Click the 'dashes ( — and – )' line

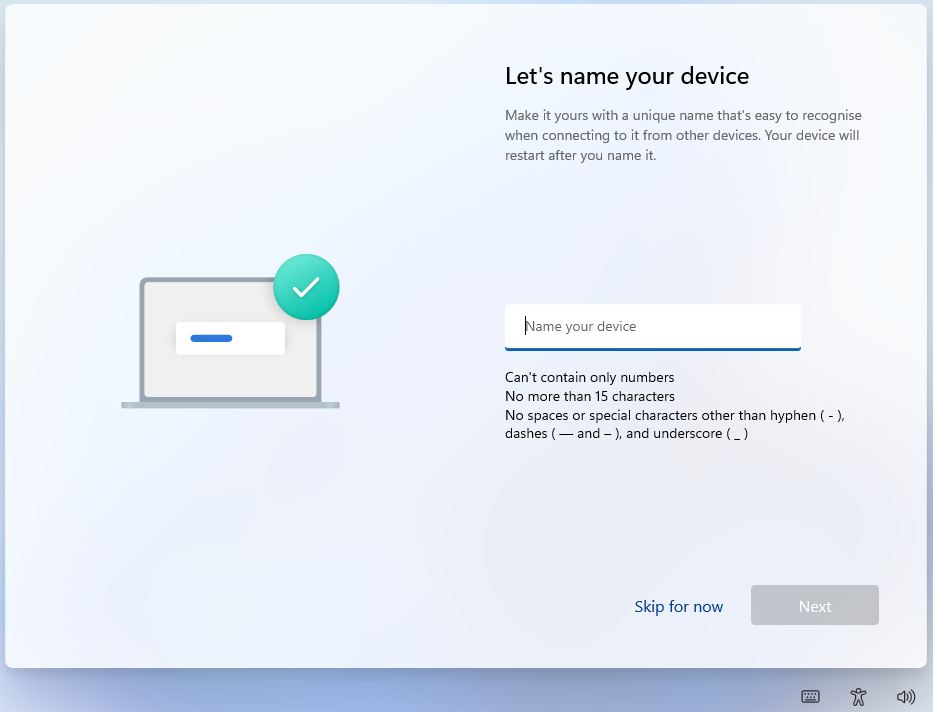[x=627, y=434]
